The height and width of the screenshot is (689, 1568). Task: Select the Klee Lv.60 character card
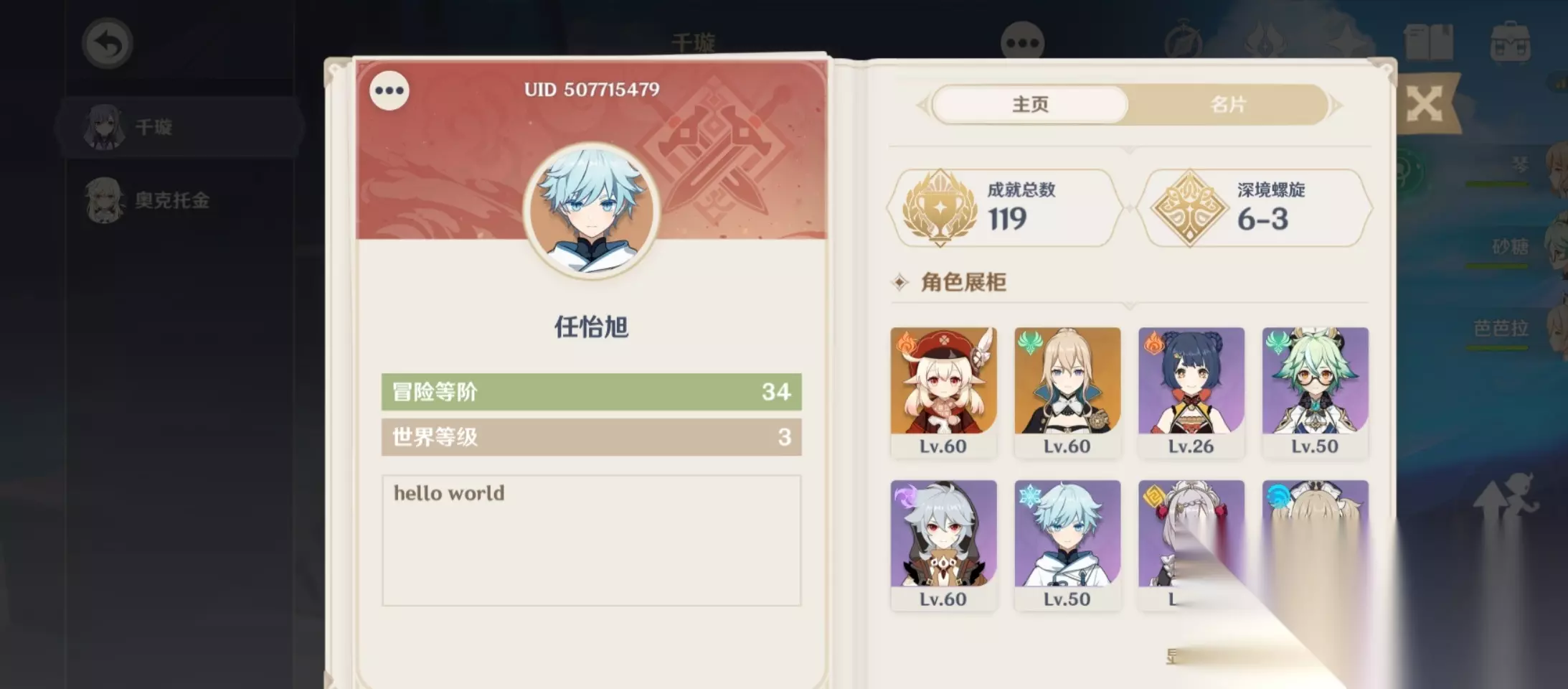click(x=943, y=393)
